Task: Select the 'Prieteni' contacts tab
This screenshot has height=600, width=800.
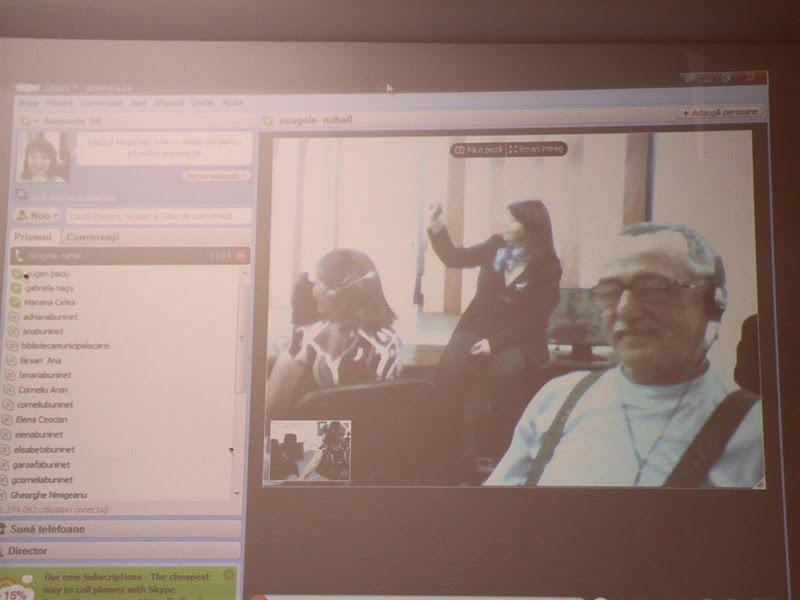Action: (x=33, y=237)
